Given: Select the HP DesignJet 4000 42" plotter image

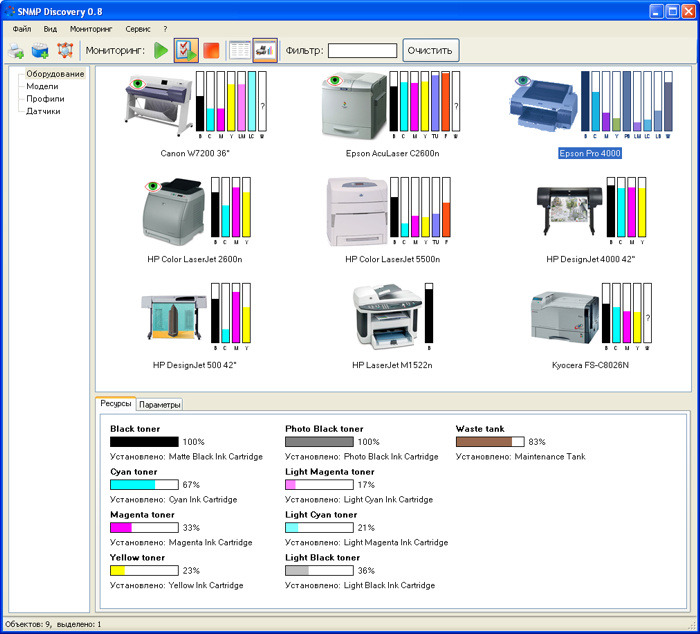Looking at the screenshot, I should click(569, 210).
